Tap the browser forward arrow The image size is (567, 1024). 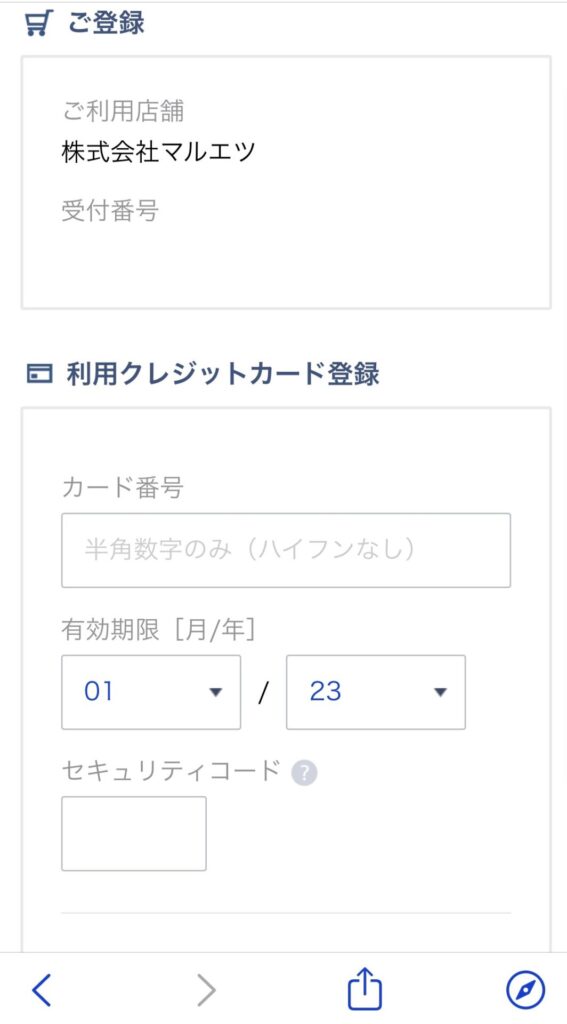point(206,991)
